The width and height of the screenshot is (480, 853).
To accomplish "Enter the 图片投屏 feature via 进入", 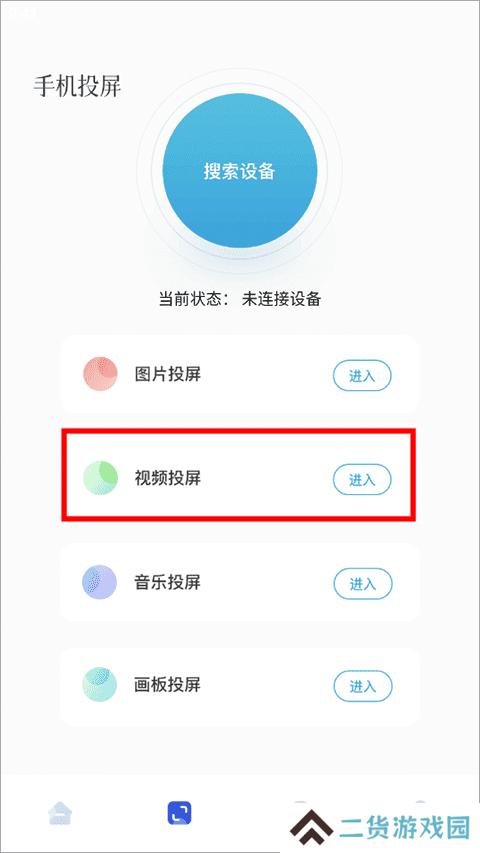I will [362, 375].
